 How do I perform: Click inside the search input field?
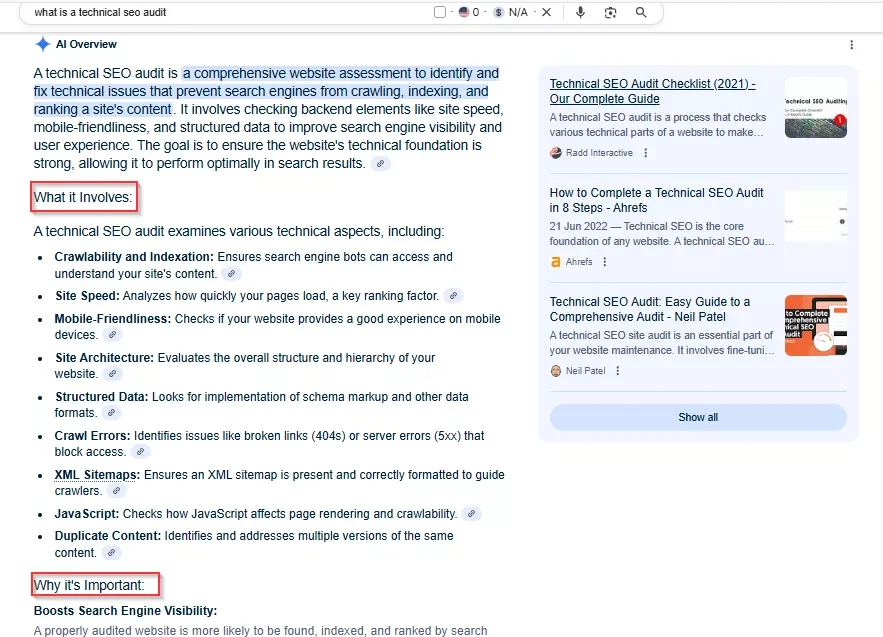(200, 12)
